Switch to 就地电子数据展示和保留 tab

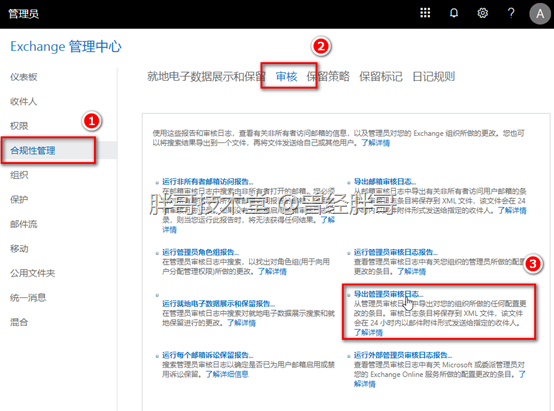tap(206, 76)
